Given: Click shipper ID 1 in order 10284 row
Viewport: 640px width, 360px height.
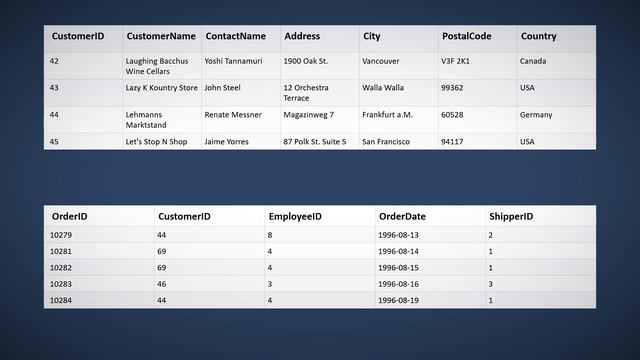Looking at the screenshot, I should [491, 300].
